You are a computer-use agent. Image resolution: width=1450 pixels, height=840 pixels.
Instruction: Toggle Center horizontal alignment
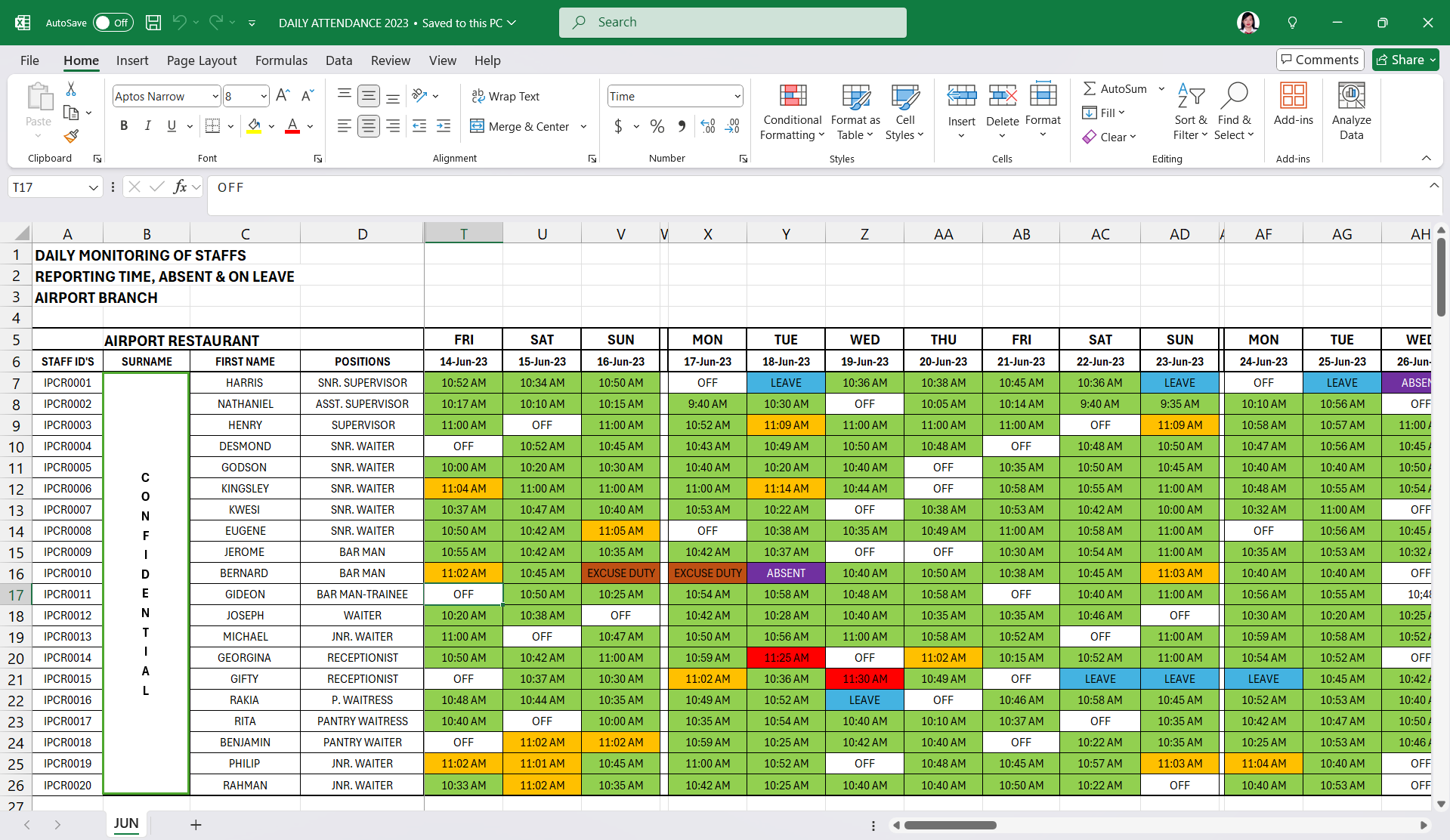point(369,126)
